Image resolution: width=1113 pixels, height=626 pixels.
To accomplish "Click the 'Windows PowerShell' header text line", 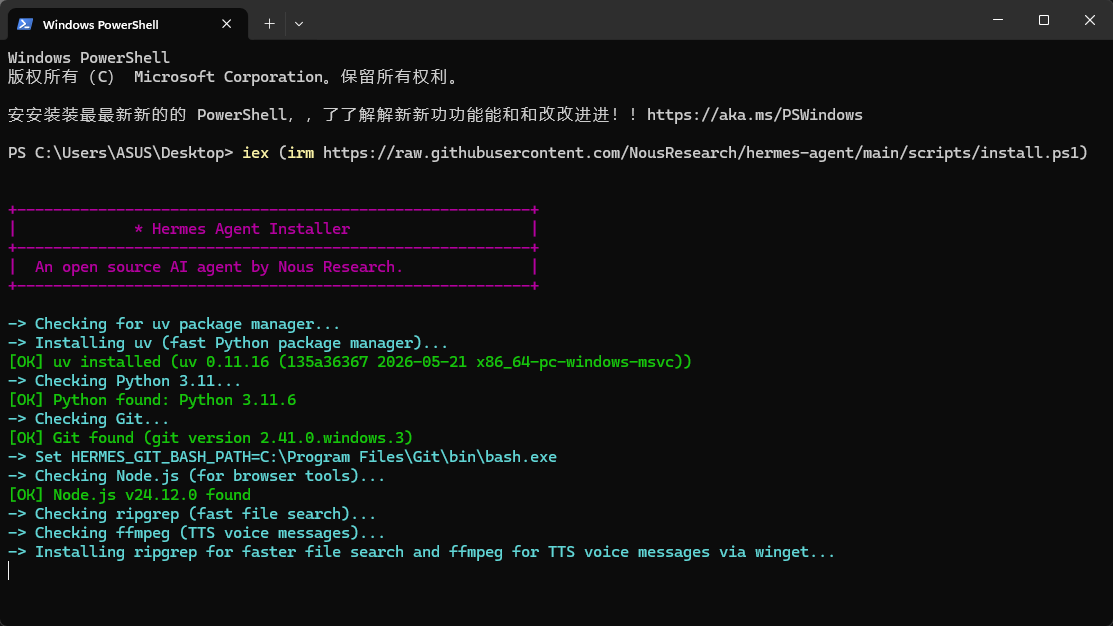I will tap(89, 57).
